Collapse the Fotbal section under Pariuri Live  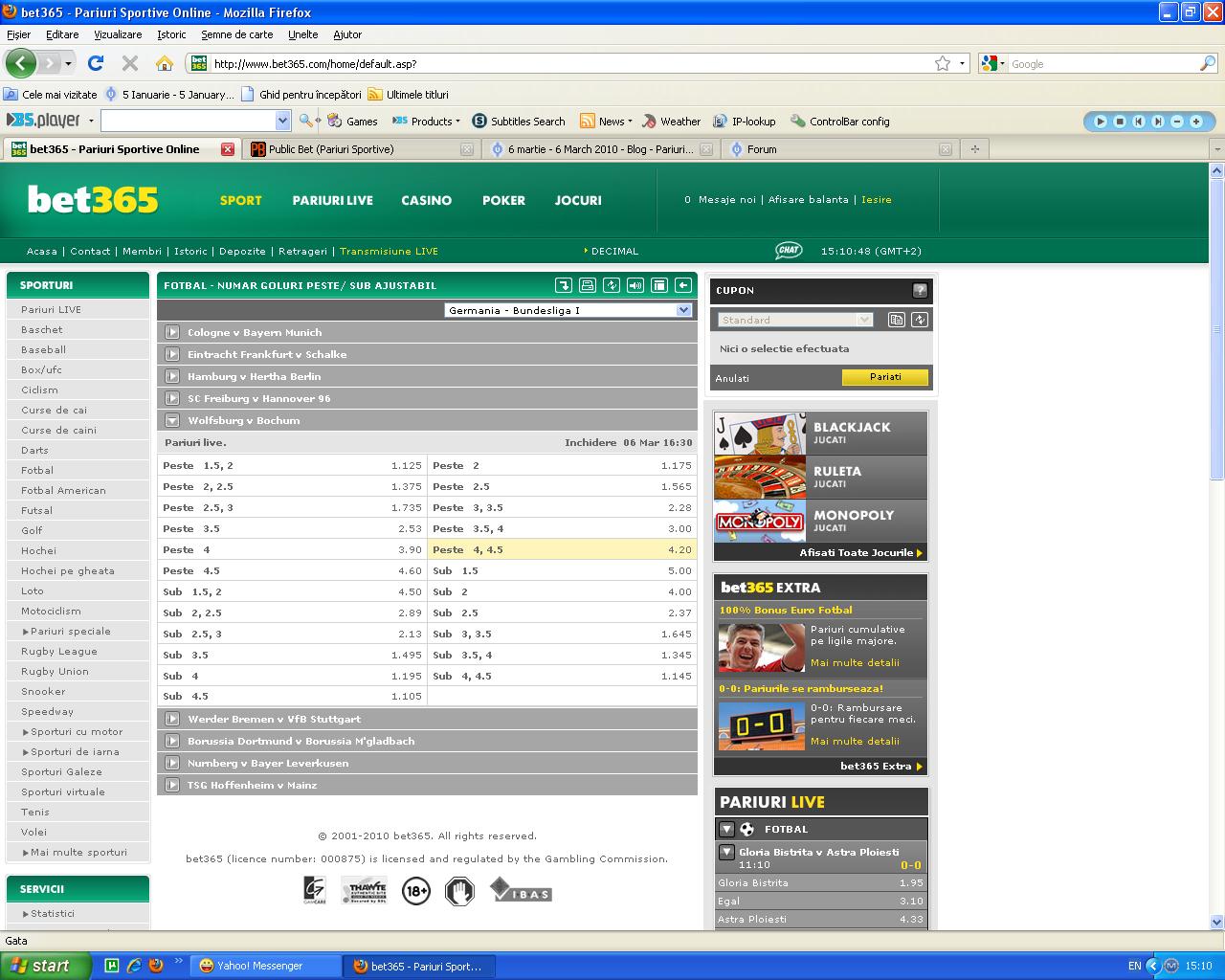point(726,829)
